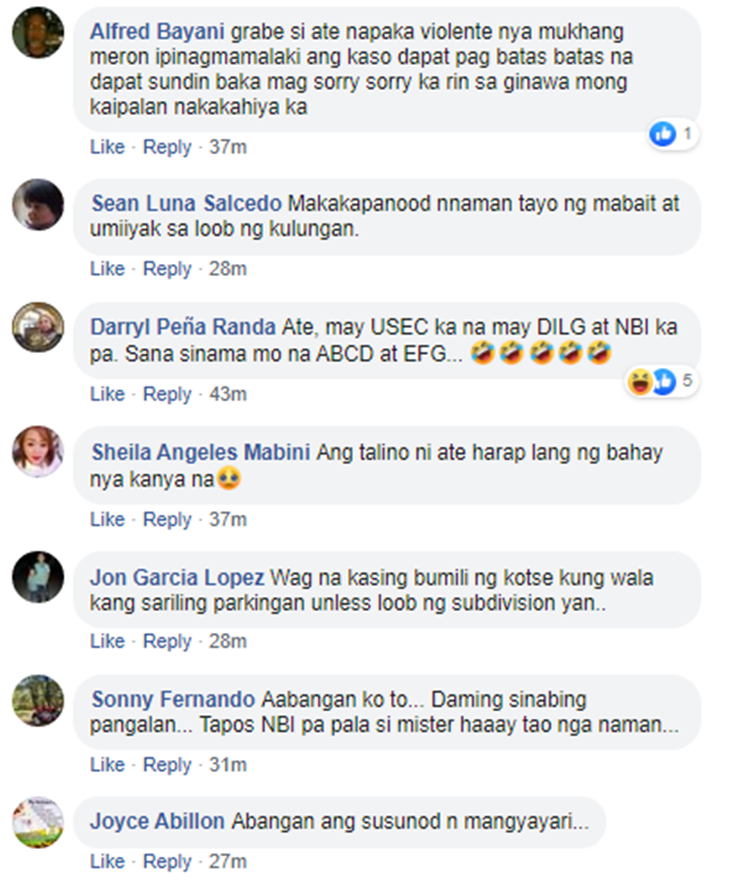This screenshot has width=750, height=890.
Task: View Darryl Peña Randa's profile photo
Action: pyautogui.click(x=38, y=328)
